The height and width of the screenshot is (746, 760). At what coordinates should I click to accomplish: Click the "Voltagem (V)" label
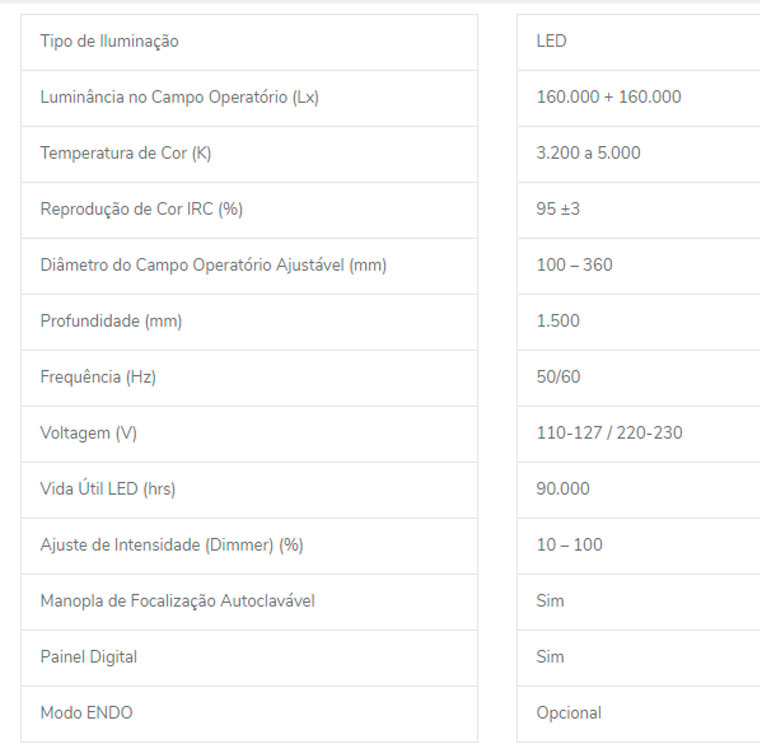(88, 434)
